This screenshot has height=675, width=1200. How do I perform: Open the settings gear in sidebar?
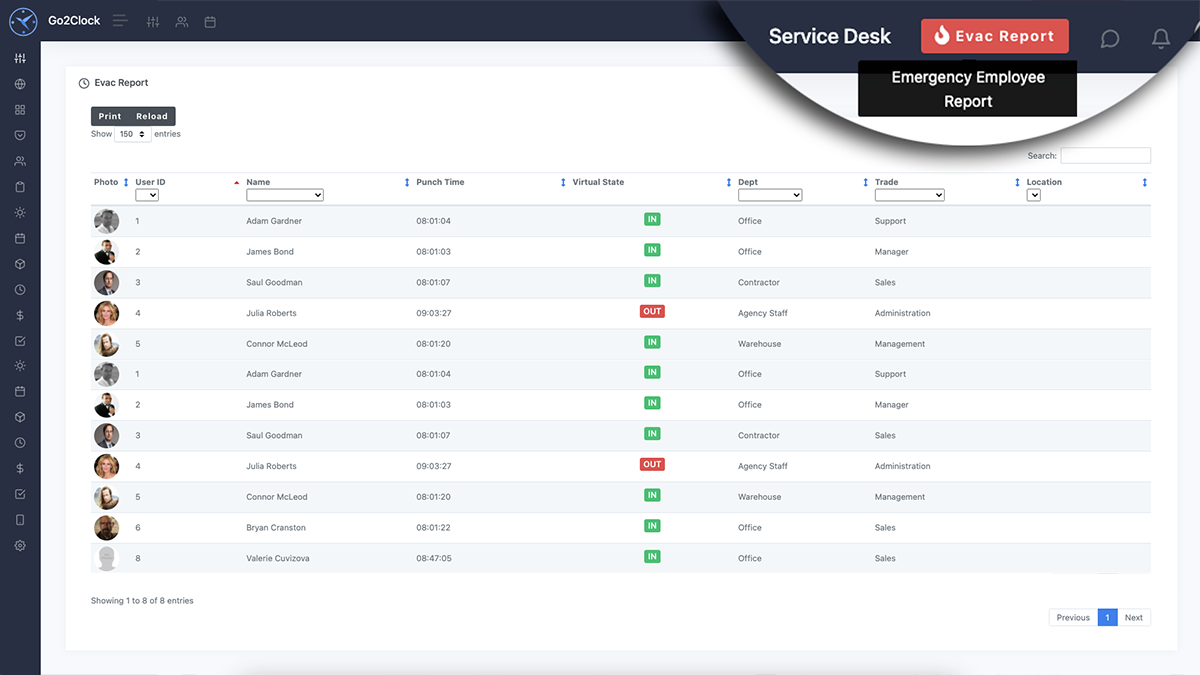(x=20, y=546)
